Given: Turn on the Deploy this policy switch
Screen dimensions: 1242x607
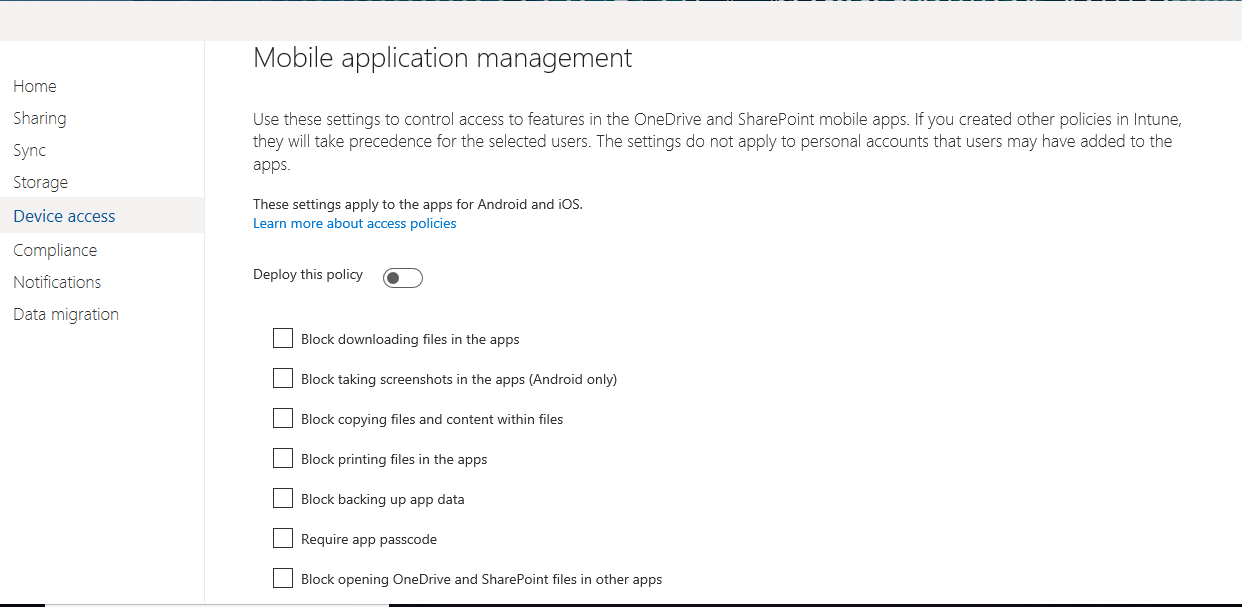Looking at the screenshot, I should (x=403, y=278).
